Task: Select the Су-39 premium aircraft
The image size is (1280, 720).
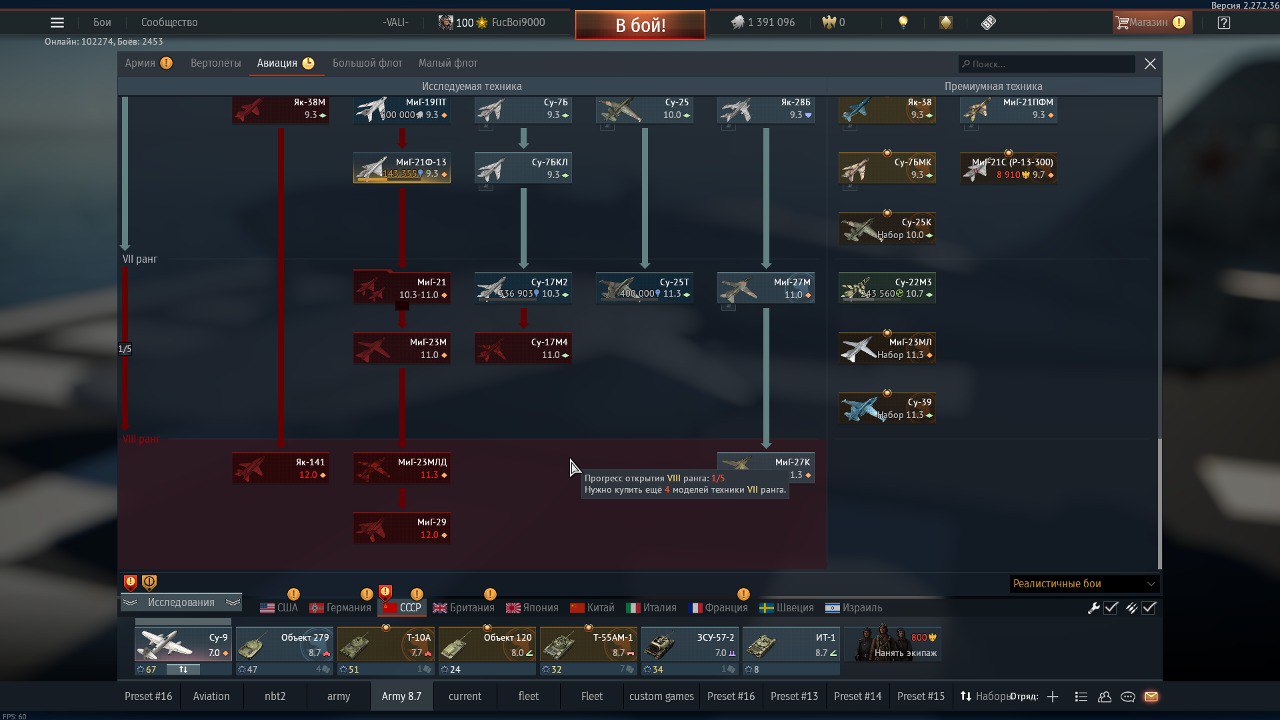Action: tap(887, 408)
